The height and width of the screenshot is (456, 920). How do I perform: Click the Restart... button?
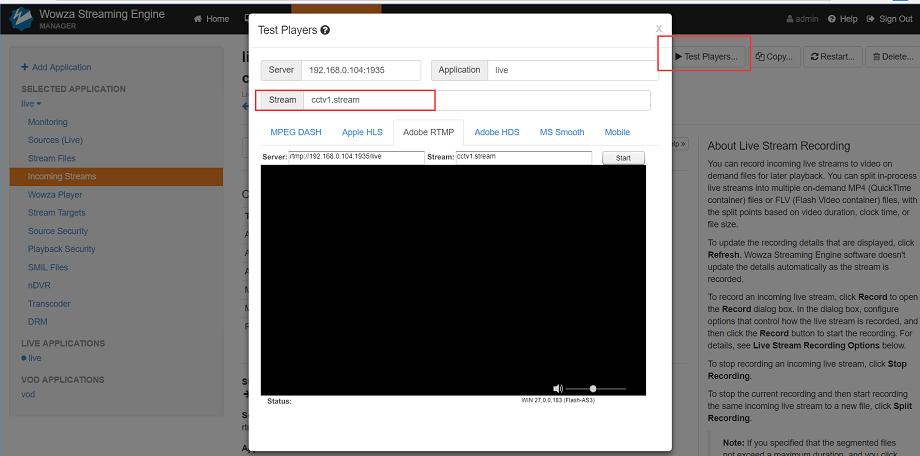pyautogui.click(x=833, y=57)
